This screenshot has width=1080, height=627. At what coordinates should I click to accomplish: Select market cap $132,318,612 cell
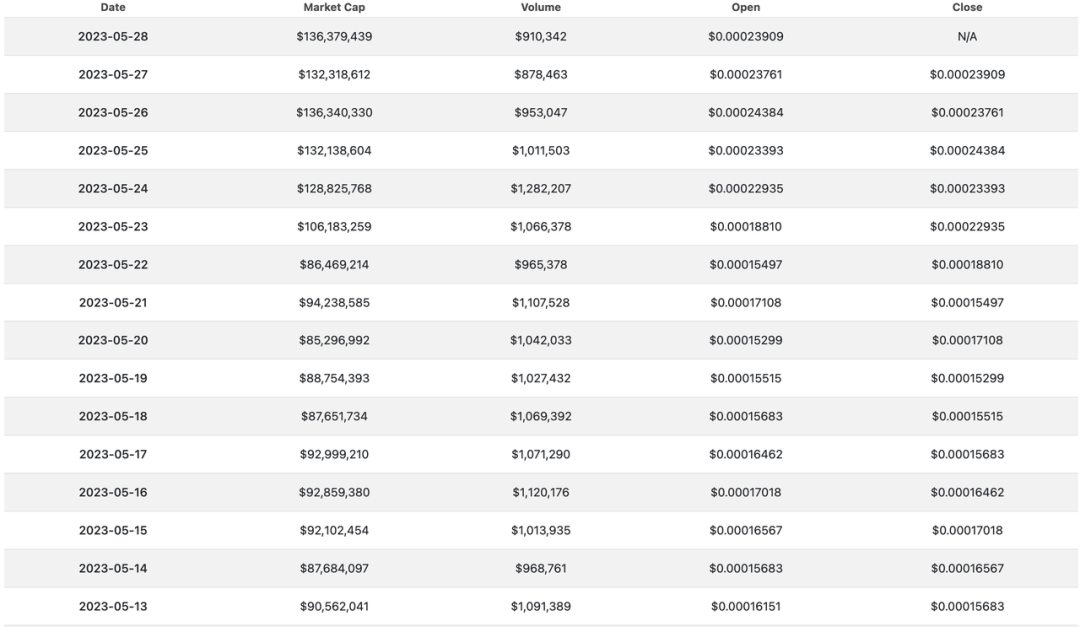(334, 74)
